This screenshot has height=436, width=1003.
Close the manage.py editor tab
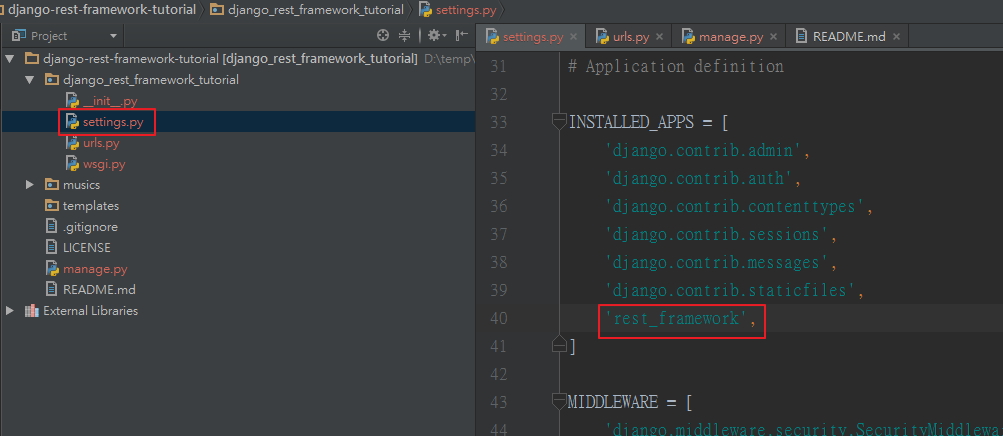click(x=773, y=36)
